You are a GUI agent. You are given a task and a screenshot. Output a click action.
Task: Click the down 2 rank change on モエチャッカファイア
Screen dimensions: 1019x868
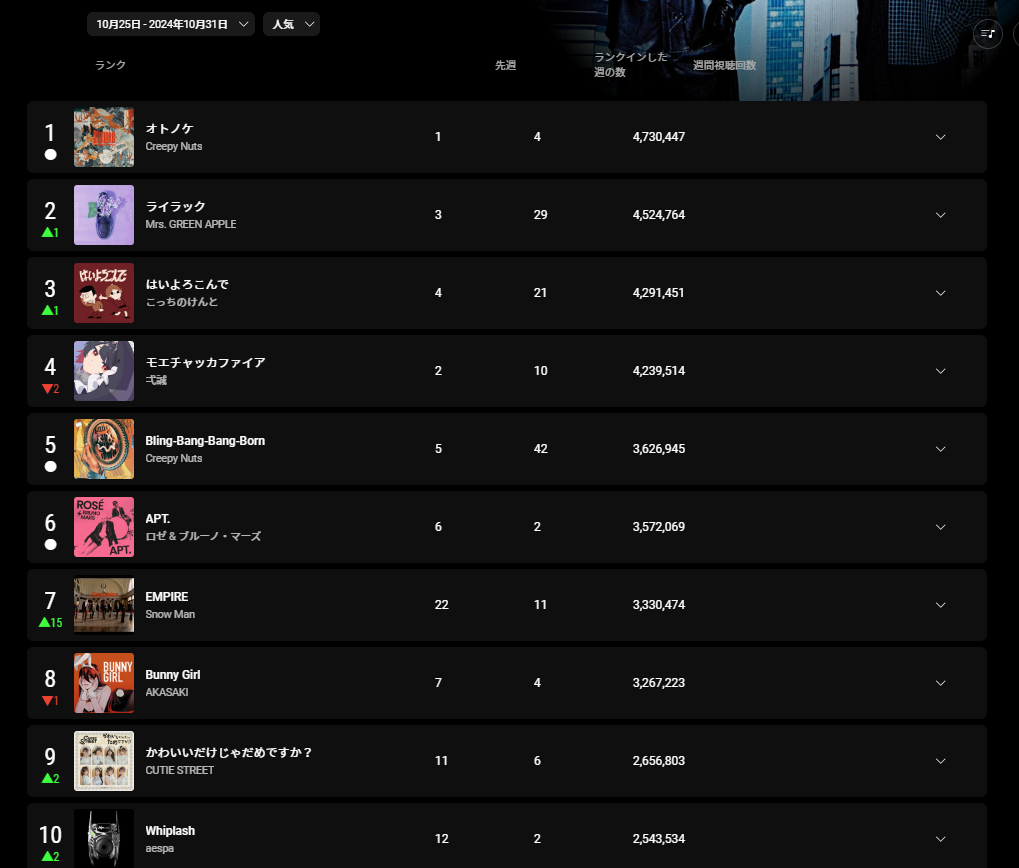tap(51, 389)
